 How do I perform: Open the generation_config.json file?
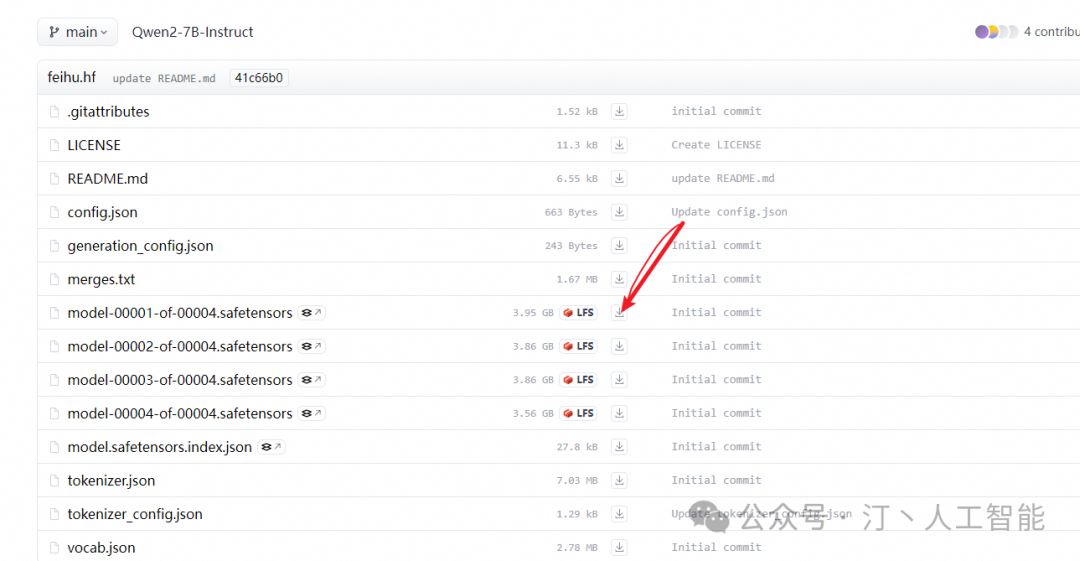141,246
